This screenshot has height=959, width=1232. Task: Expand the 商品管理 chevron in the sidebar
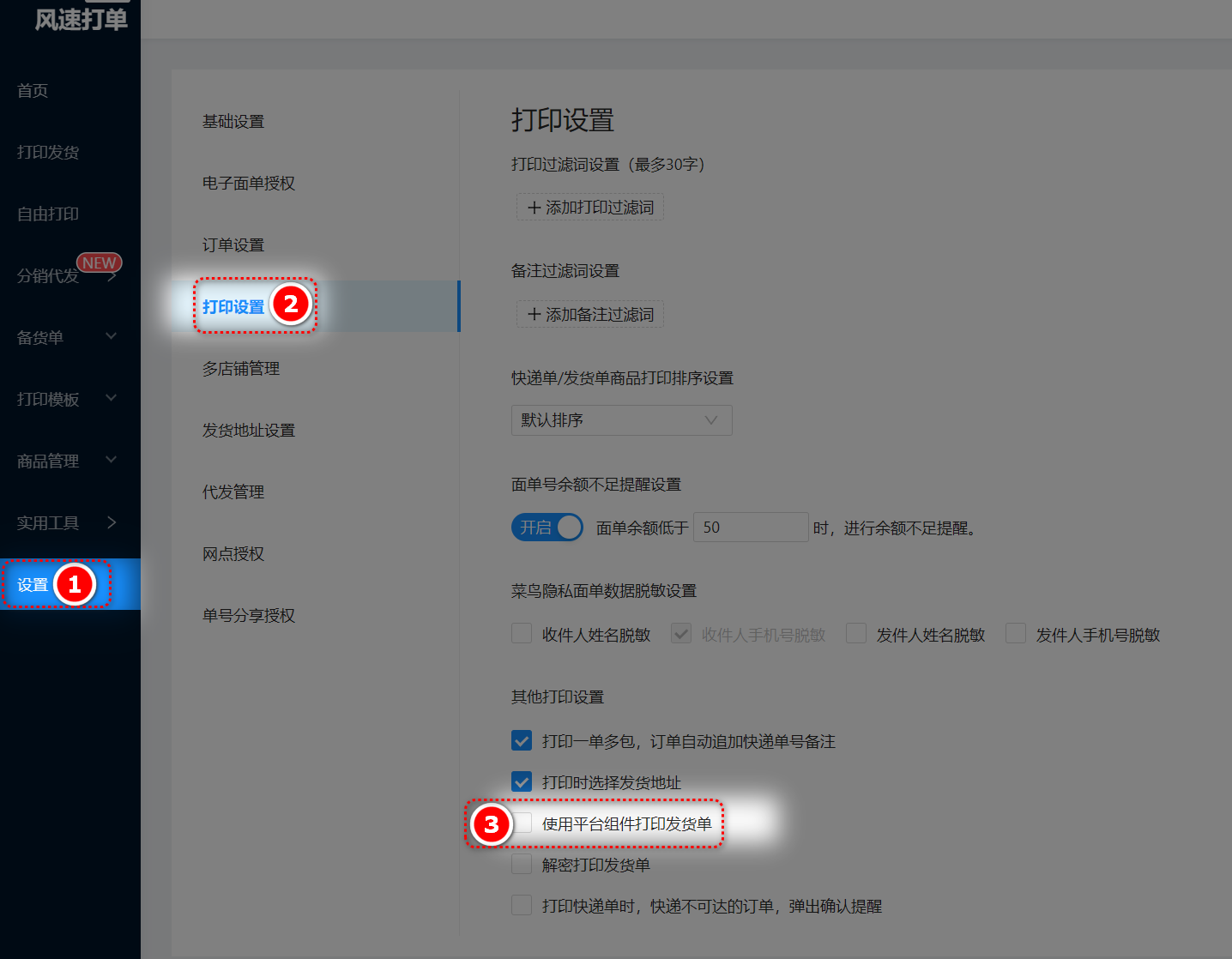point(111,460)
